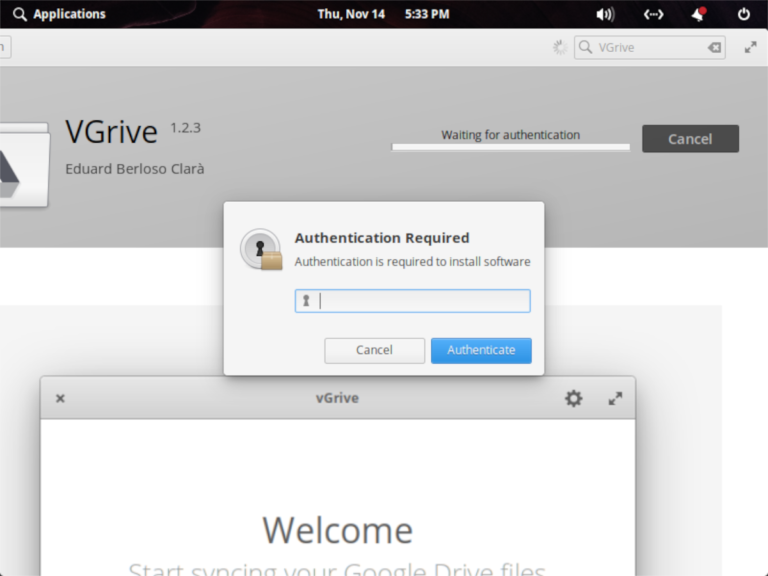
Task: Open the date and time indicator
Action: pyautogui.click(x=383, y=14)
